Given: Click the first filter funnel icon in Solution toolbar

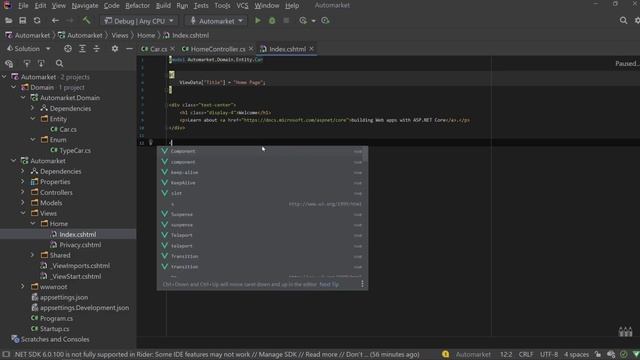Looking at the screenshot, I should pos(27,63).
